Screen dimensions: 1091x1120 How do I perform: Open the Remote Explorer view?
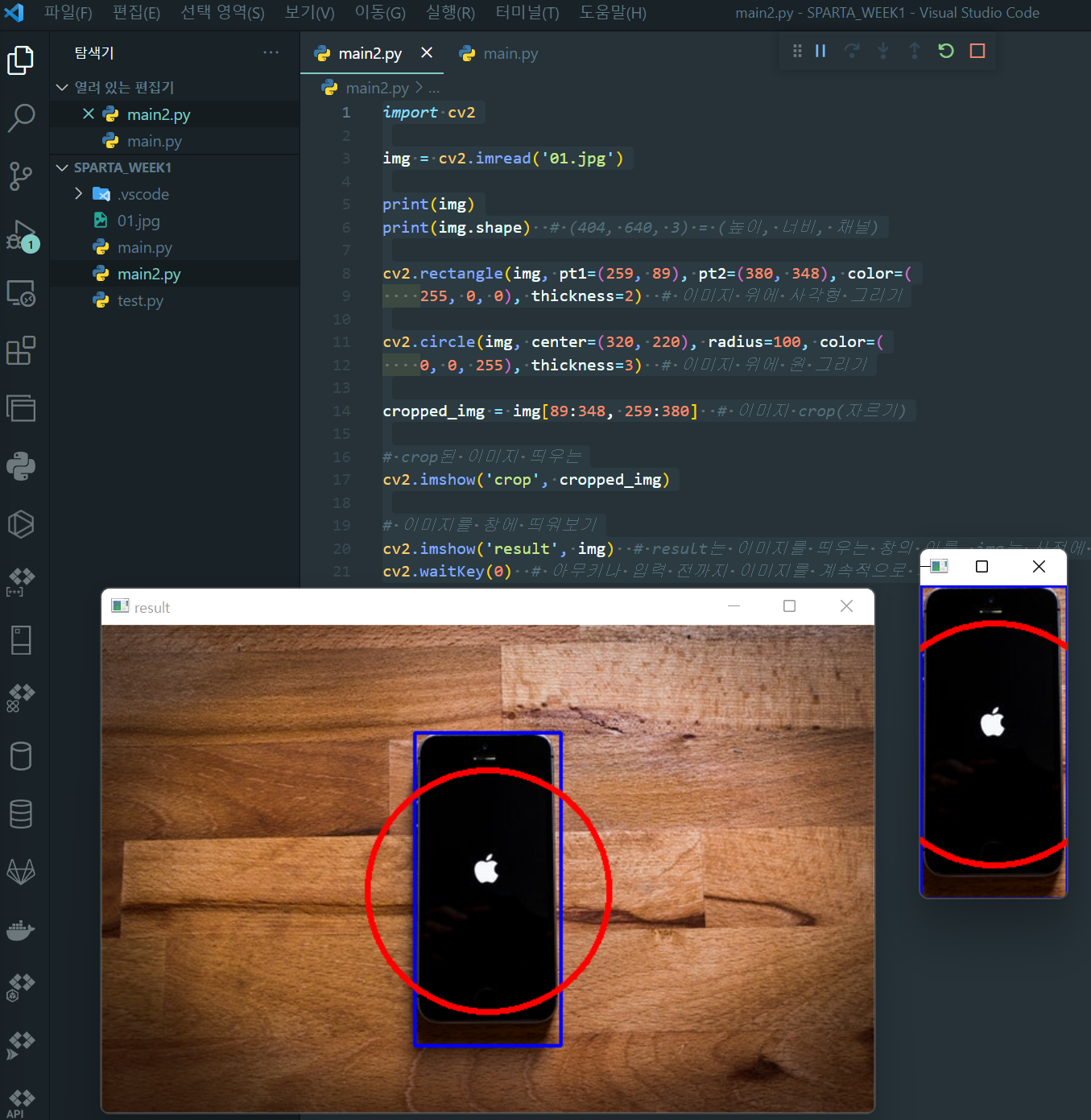click(x=21, y=293)
